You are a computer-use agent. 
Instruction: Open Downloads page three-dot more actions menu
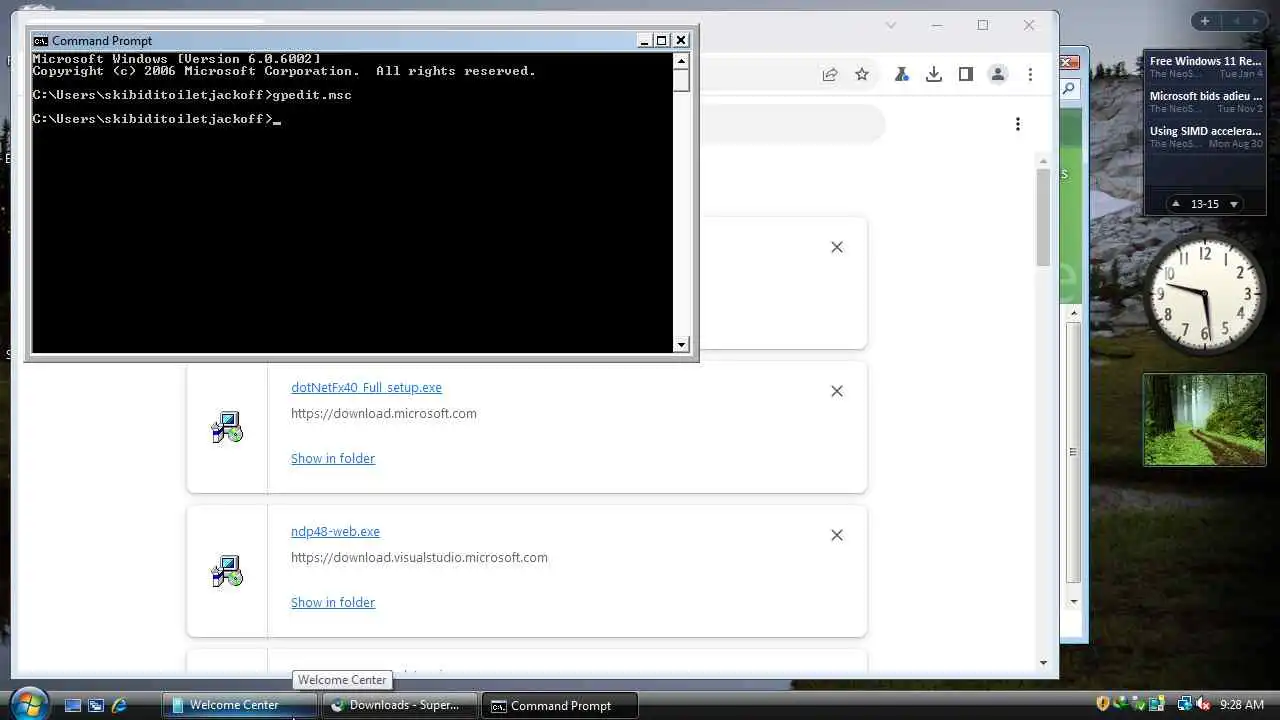coord(1018,124)
